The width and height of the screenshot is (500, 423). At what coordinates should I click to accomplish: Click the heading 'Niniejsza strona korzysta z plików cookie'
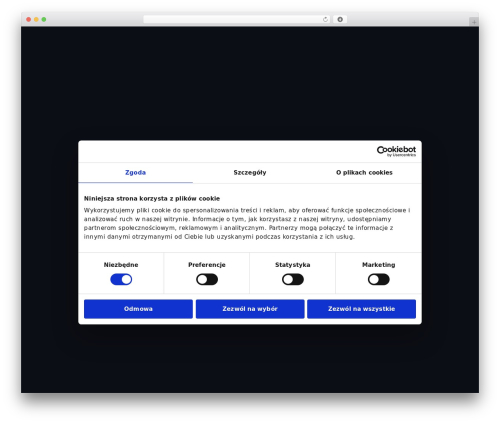(x=152, y=199)
